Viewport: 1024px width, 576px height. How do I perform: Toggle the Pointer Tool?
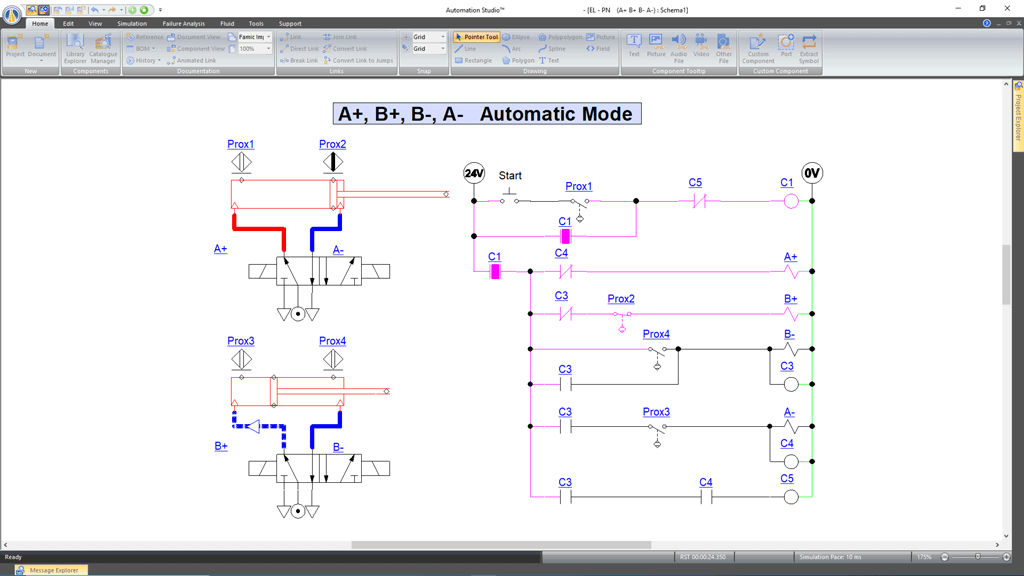pyautogui.click(x=476, y=37)
